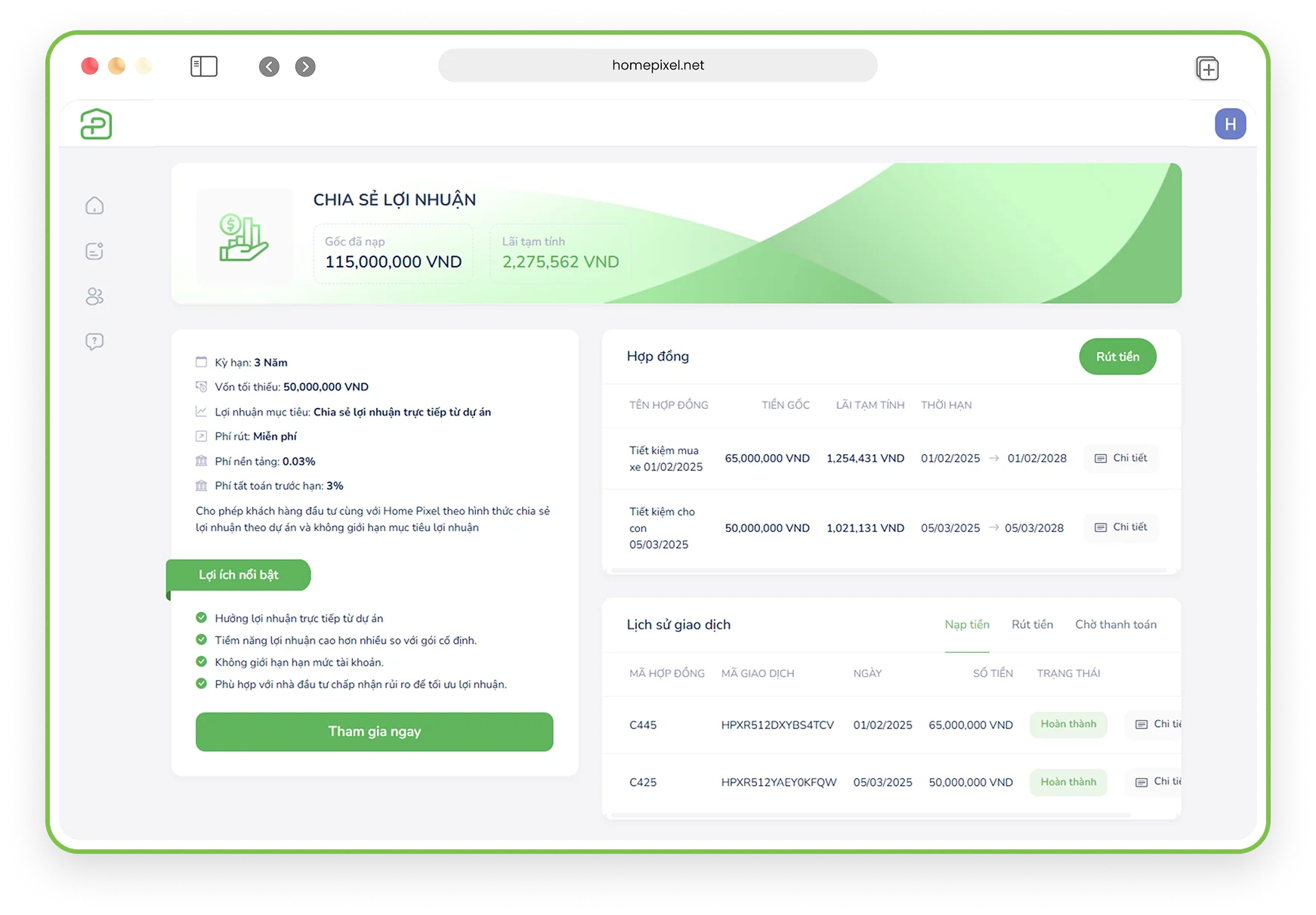Image resolution: width=1316 pixels, height=915 pixels.
Task: Click the Tham gia ngay button
Action: tap(374, 731)
